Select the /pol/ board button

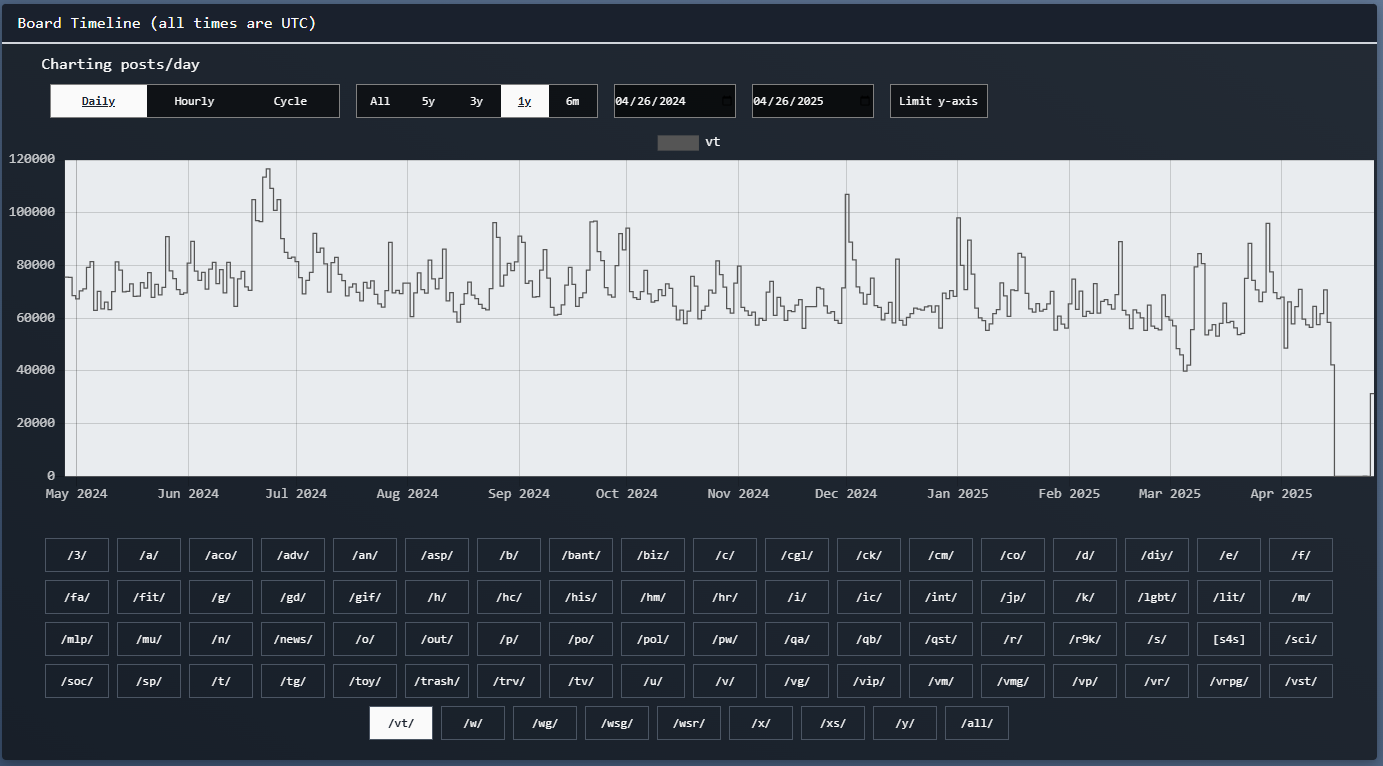click(653, 639)
